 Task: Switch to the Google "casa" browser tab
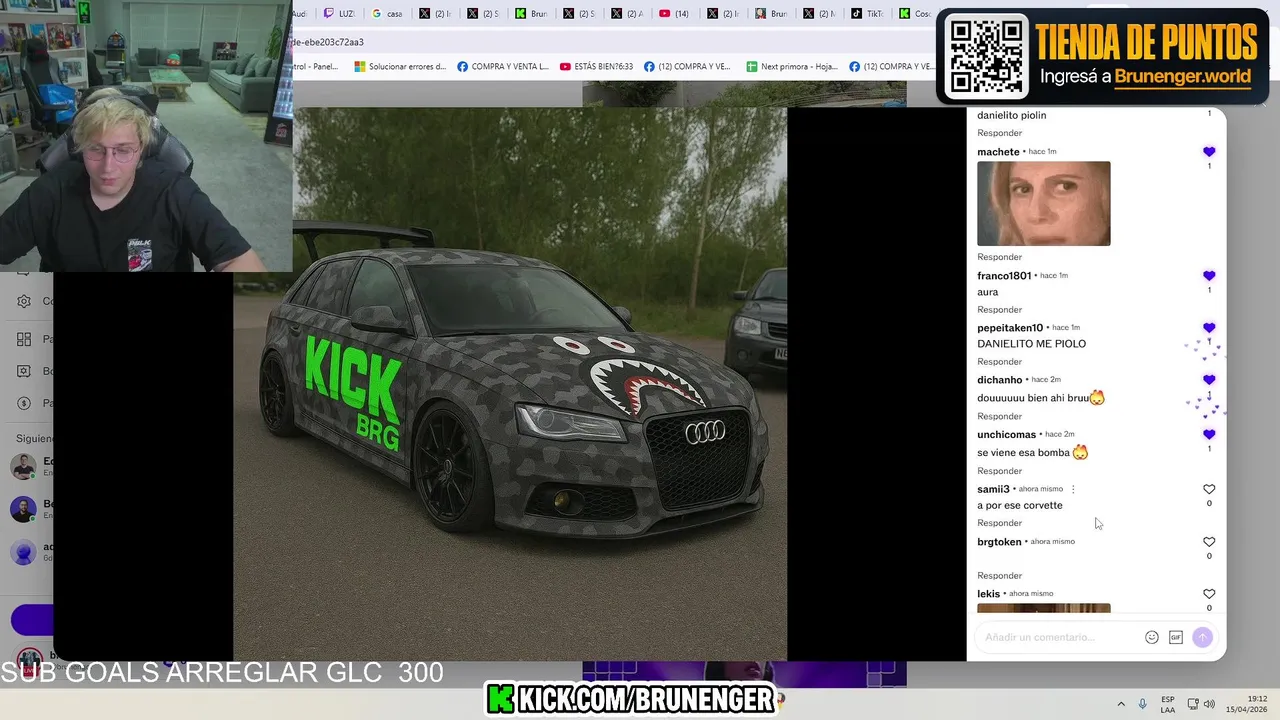(x=387, y=14)
